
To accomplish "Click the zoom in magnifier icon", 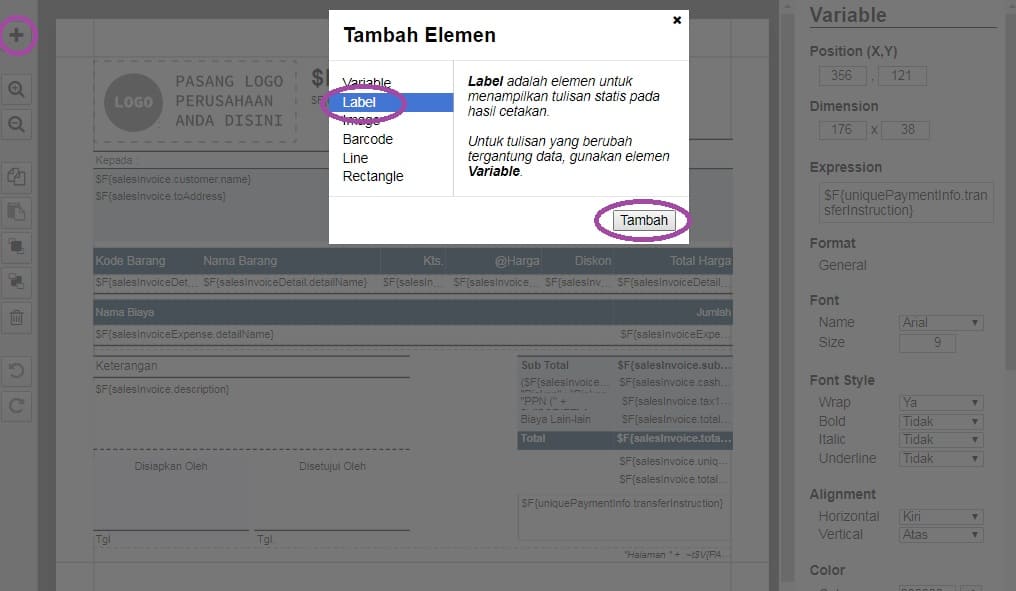I will 17,90.
